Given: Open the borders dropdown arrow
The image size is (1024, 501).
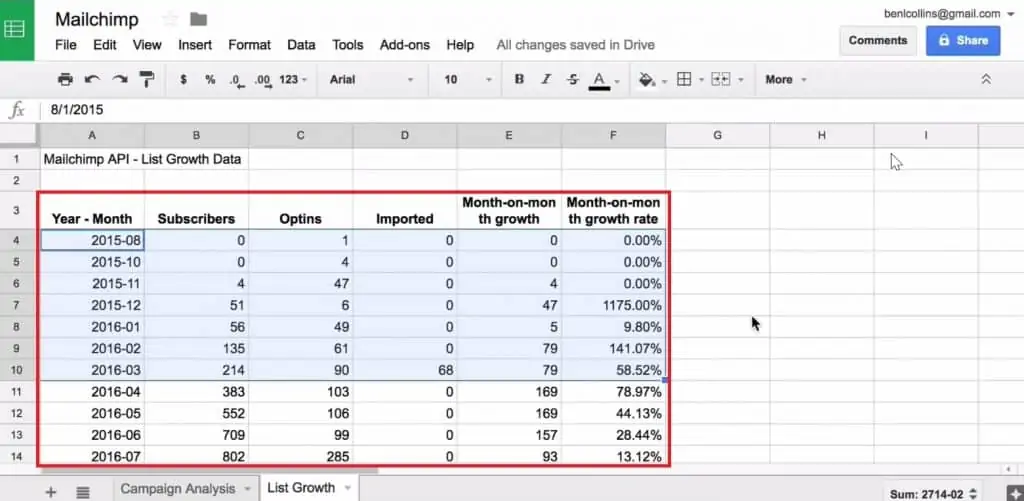Looking at the screenshot, I should (701, 80).
